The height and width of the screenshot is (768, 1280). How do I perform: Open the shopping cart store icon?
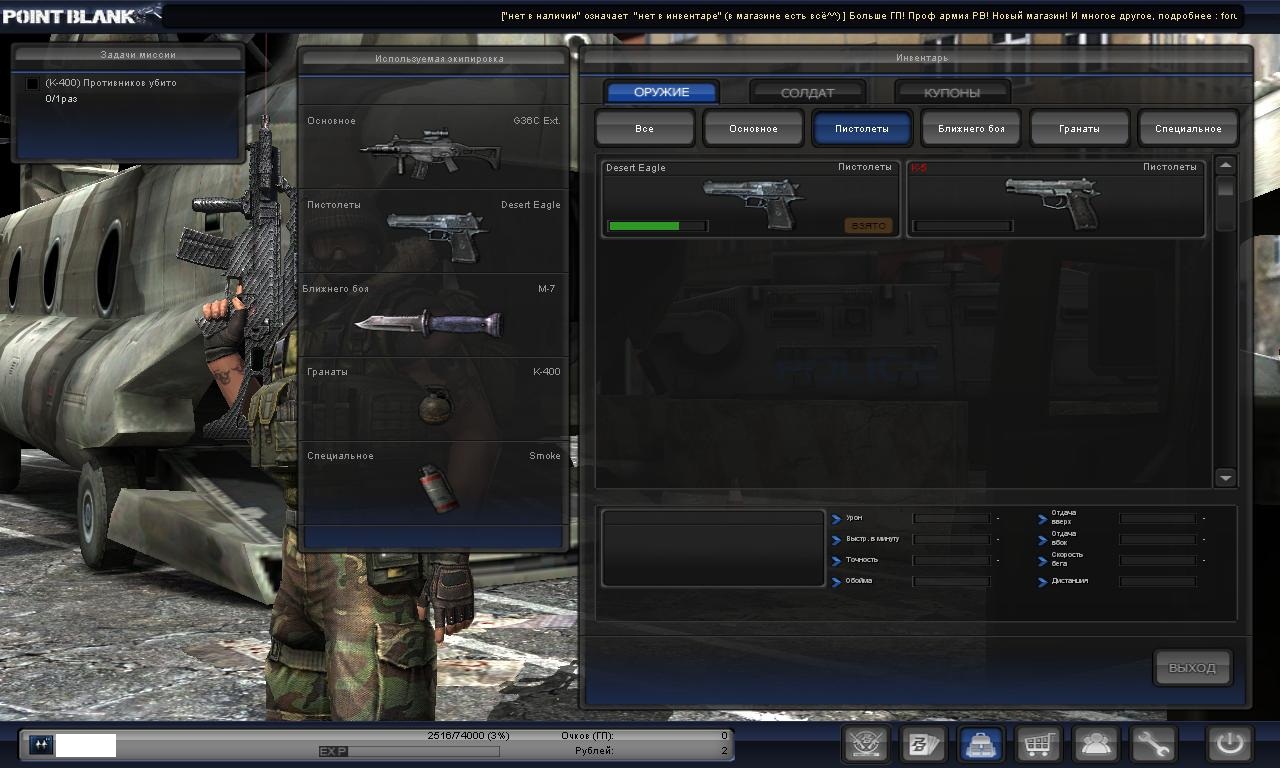click(1038, 744)
